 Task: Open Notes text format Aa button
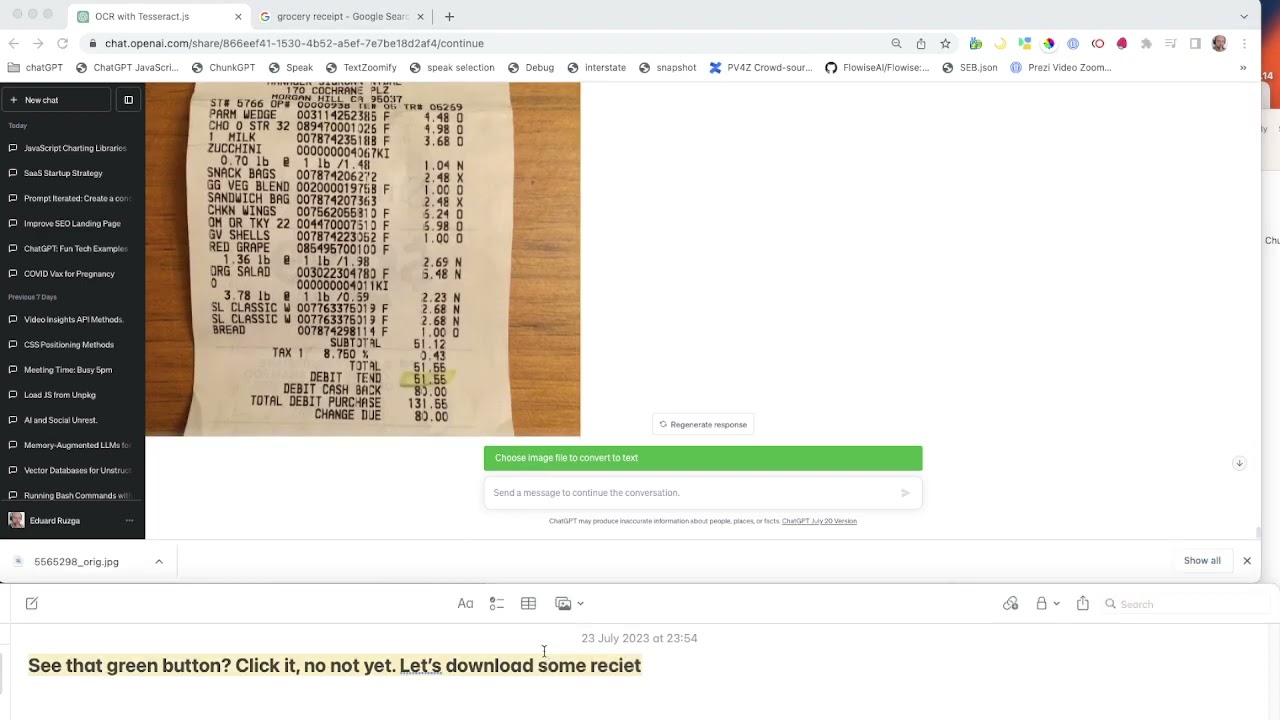point(465,604)
